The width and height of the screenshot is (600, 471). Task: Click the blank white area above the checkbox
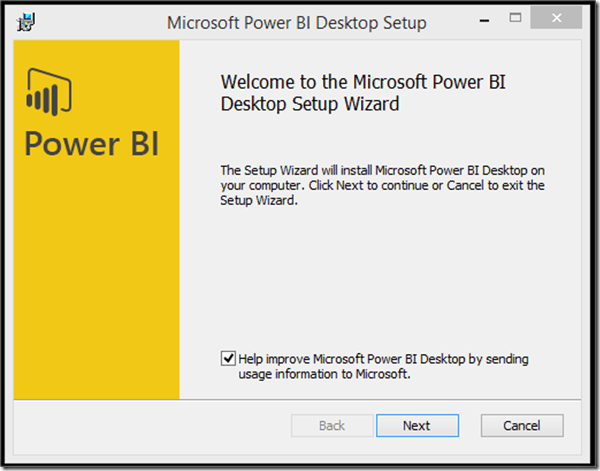[x=380, y=280]
